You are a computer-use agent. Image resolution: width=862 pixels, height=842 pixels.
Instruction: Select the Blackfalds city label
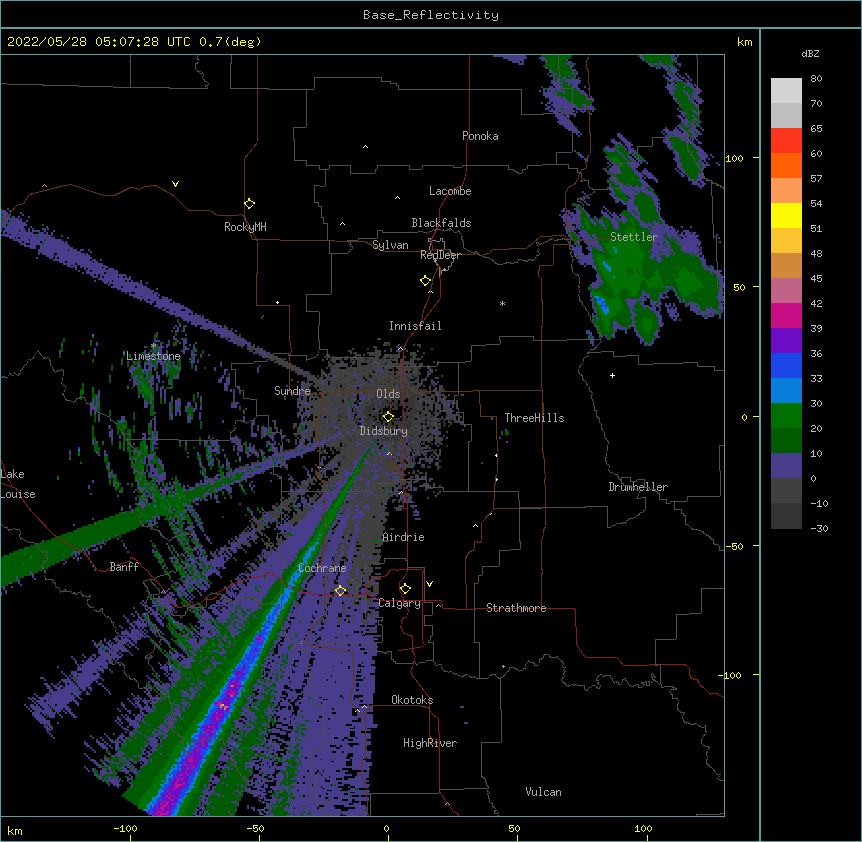tap(441, 223)
